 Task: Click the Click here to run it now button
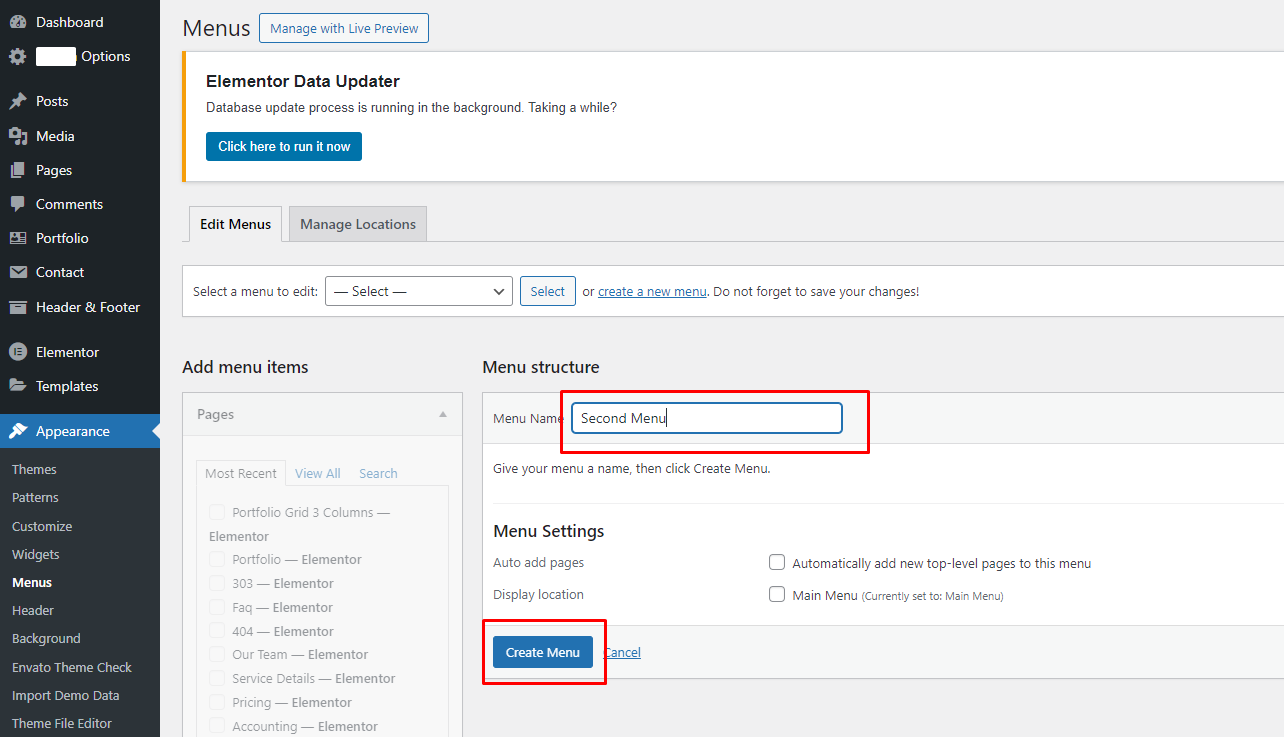pyautogui.click(x=284, y=146)
